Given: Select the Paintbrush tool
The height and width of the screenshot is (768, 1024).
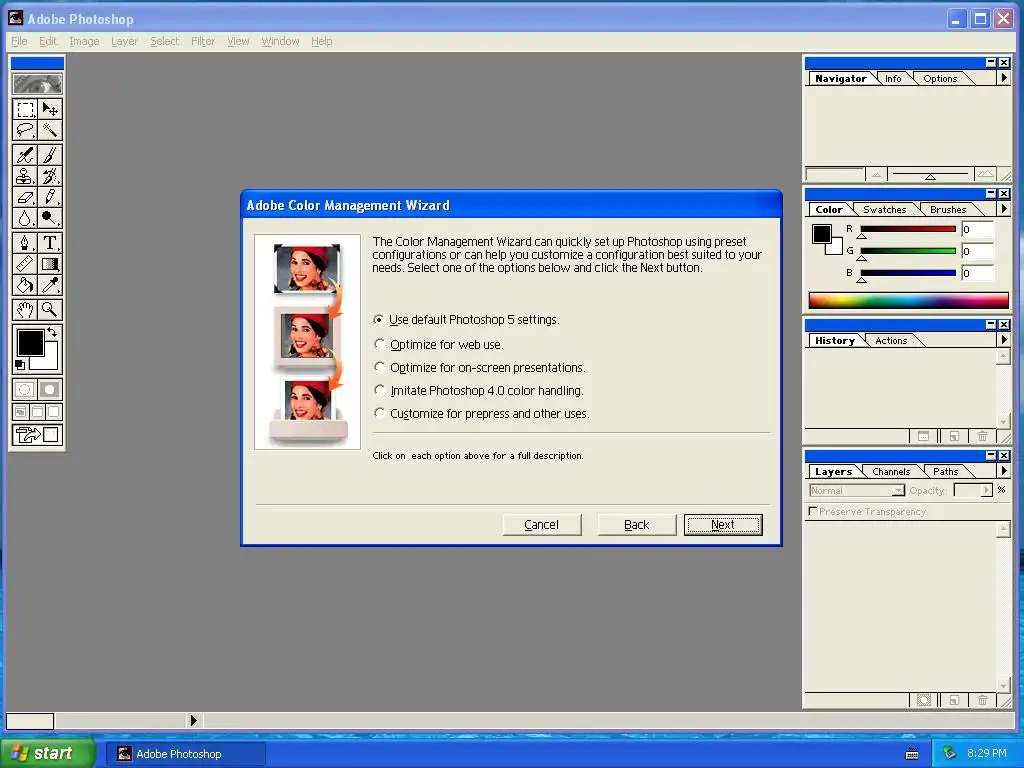Looking at the screenshot, I should (x=50, y=155).
